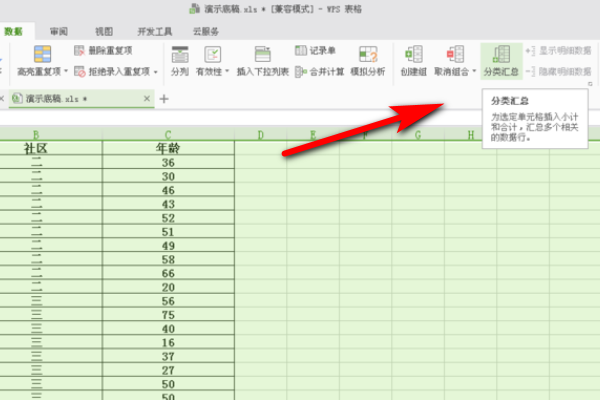Select cell with age 27
600x400 pixels.
pyautogui.click(x=168, y=370)
